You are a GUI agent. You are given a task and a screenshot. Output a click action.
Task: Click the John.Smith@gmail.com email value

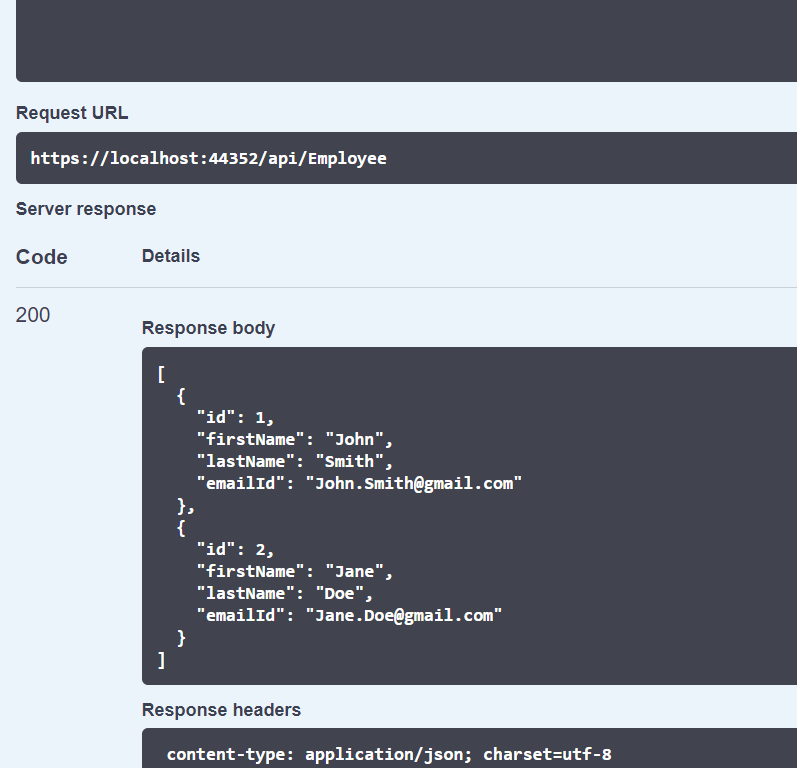point(414,483)
